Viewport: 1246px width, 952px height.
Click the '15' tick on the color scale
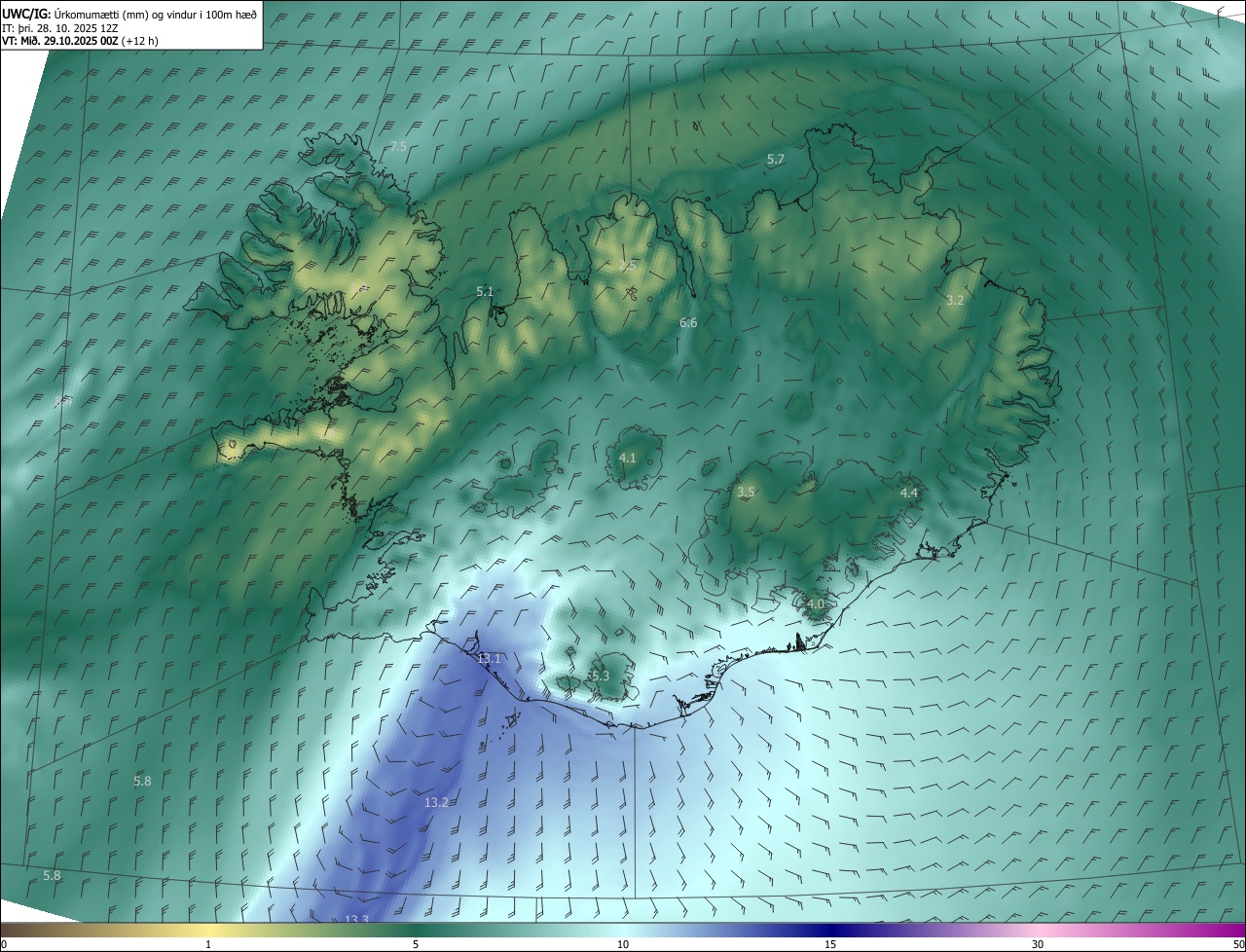click(x=830, y=944)
